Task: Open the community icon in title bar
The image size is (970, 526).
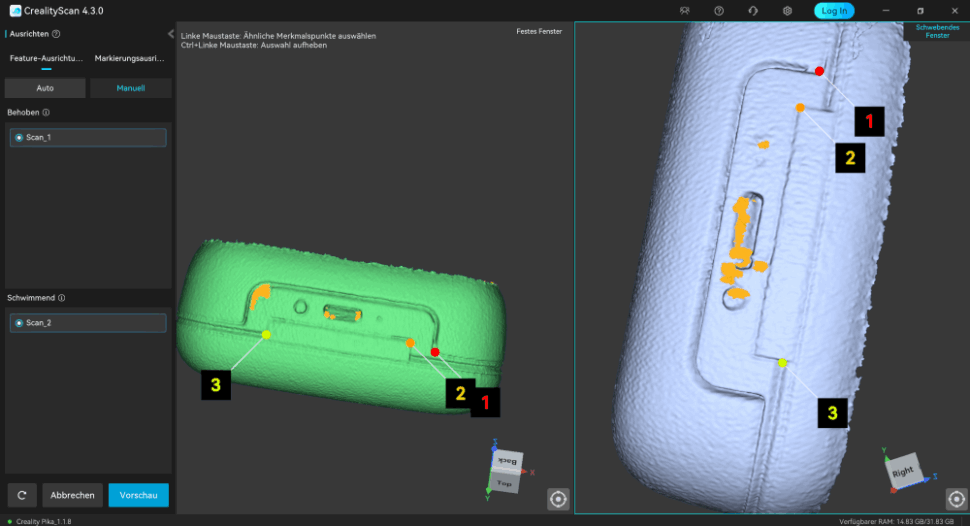Action: point(684,11)
